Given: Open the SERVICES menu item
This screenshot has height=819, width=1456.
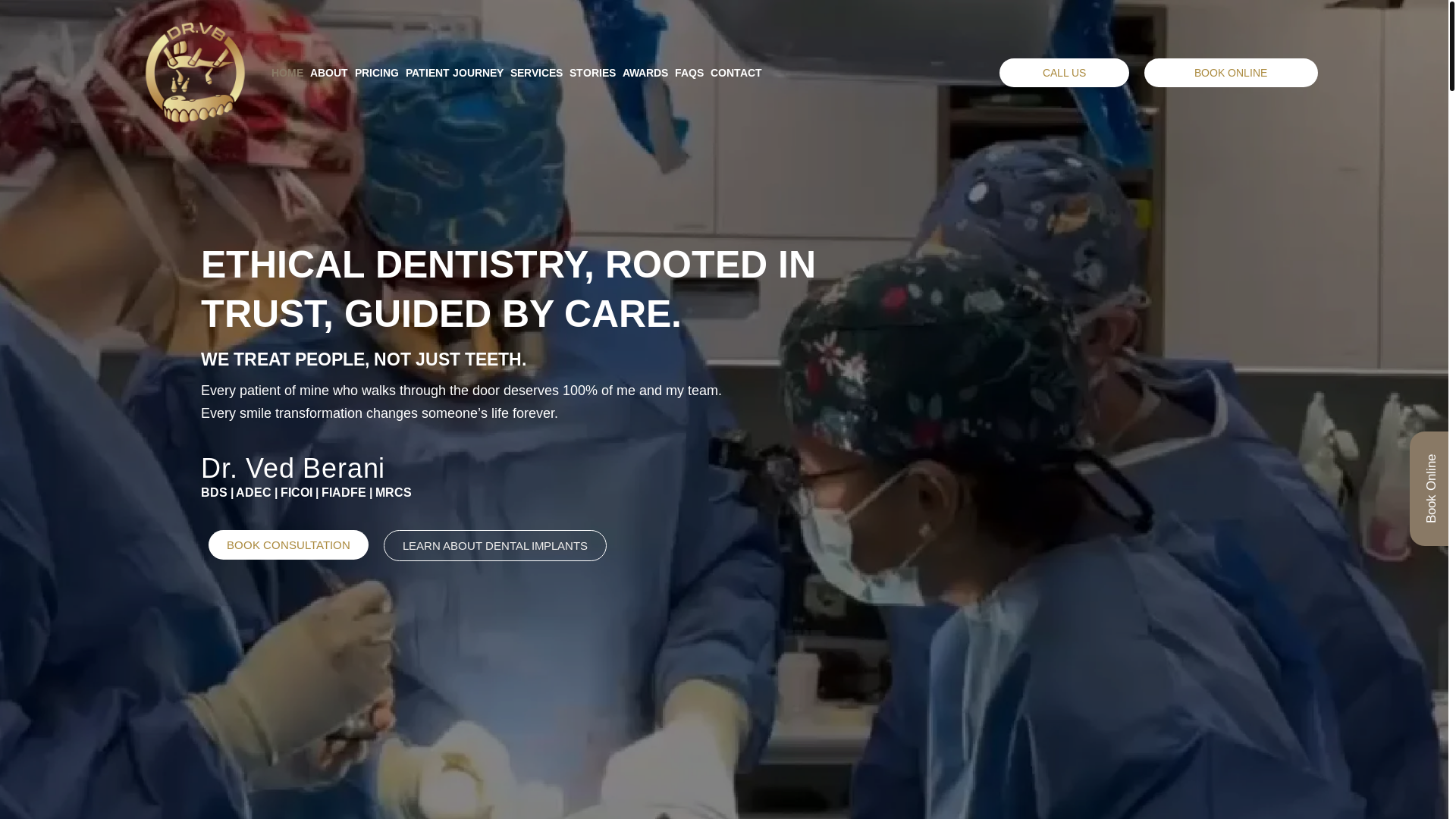Looking at the screenshot, I should tap(536, 73).
